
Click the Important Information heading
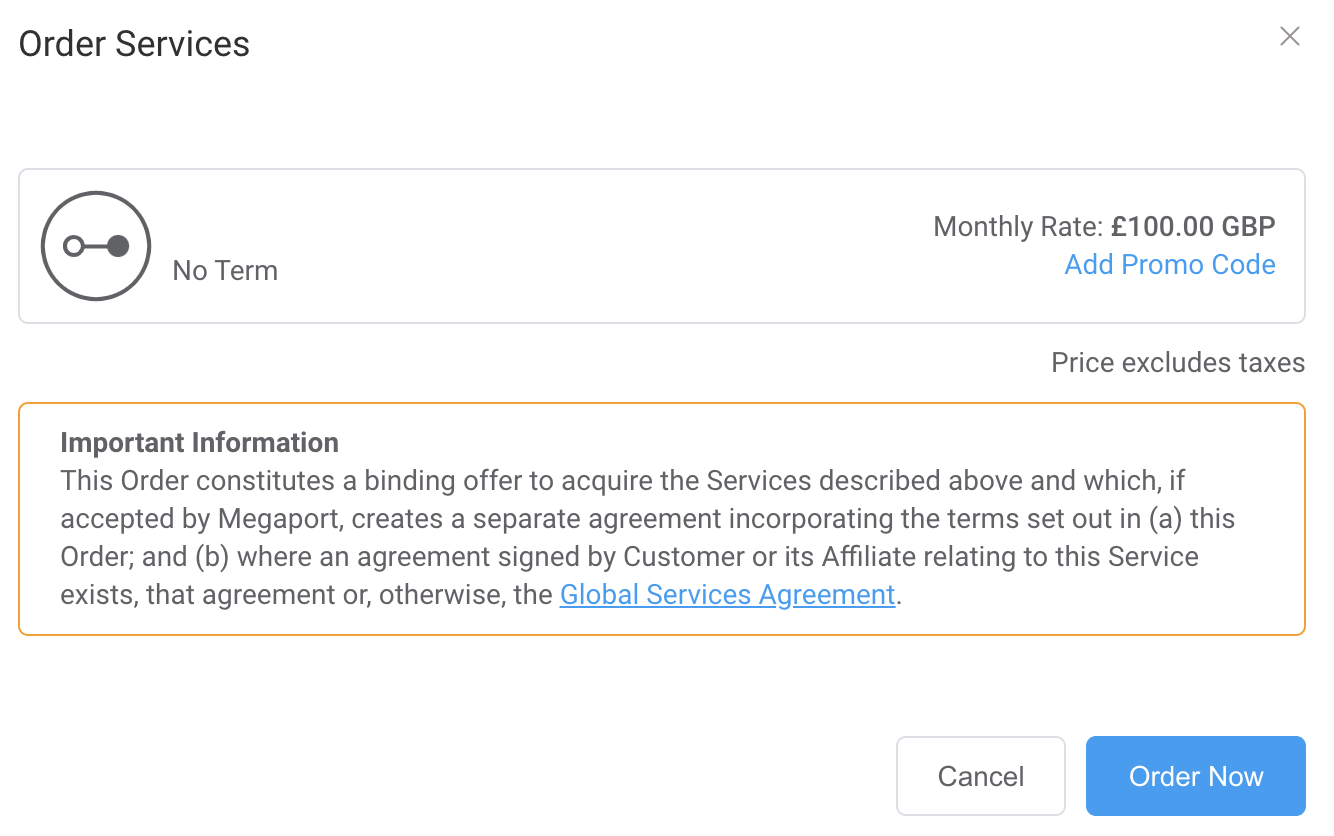[x=200, y=443]
